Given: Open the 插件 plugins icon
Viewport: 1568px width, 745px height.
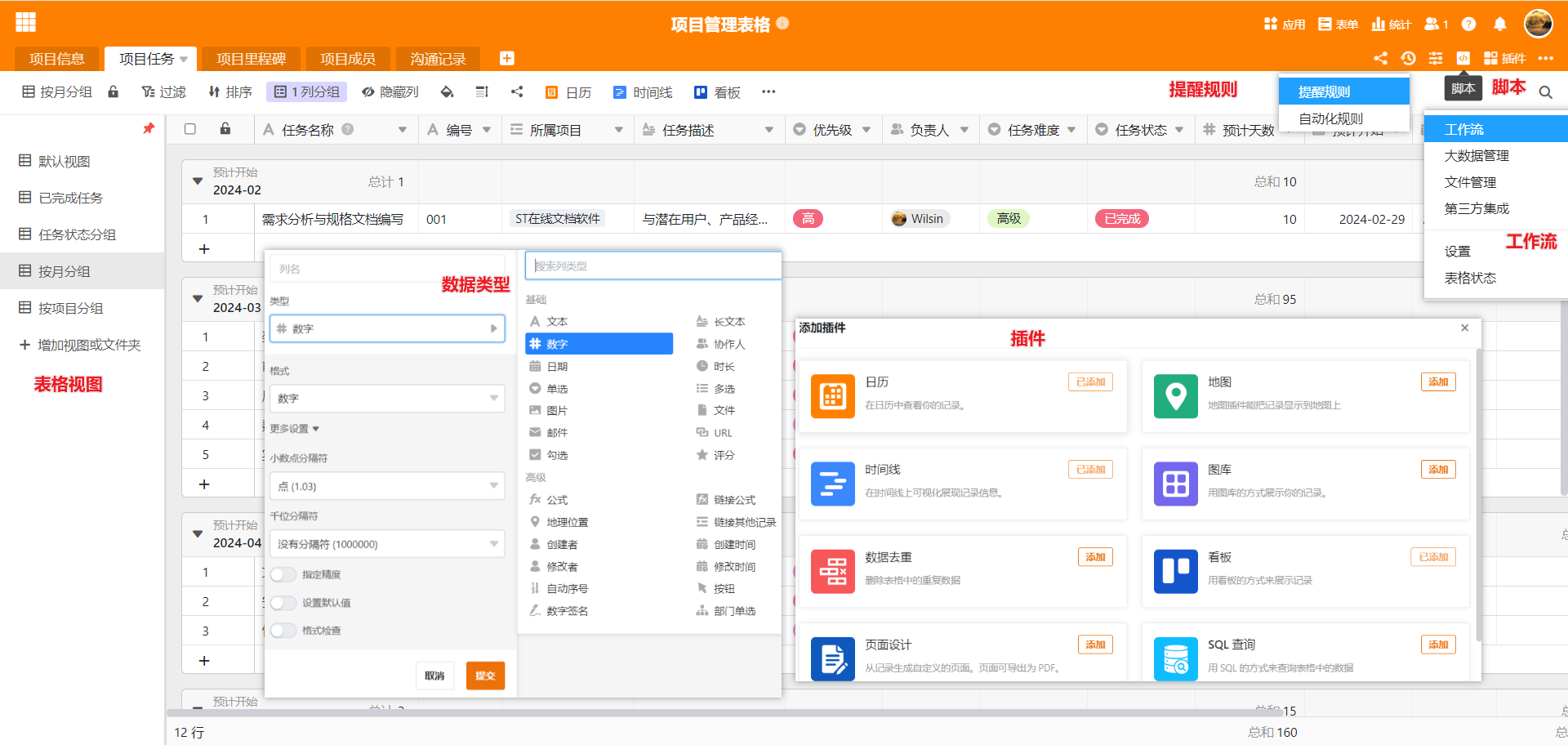Looking at the screenshot, I should pyautogui.click(x=1504, y=58).
